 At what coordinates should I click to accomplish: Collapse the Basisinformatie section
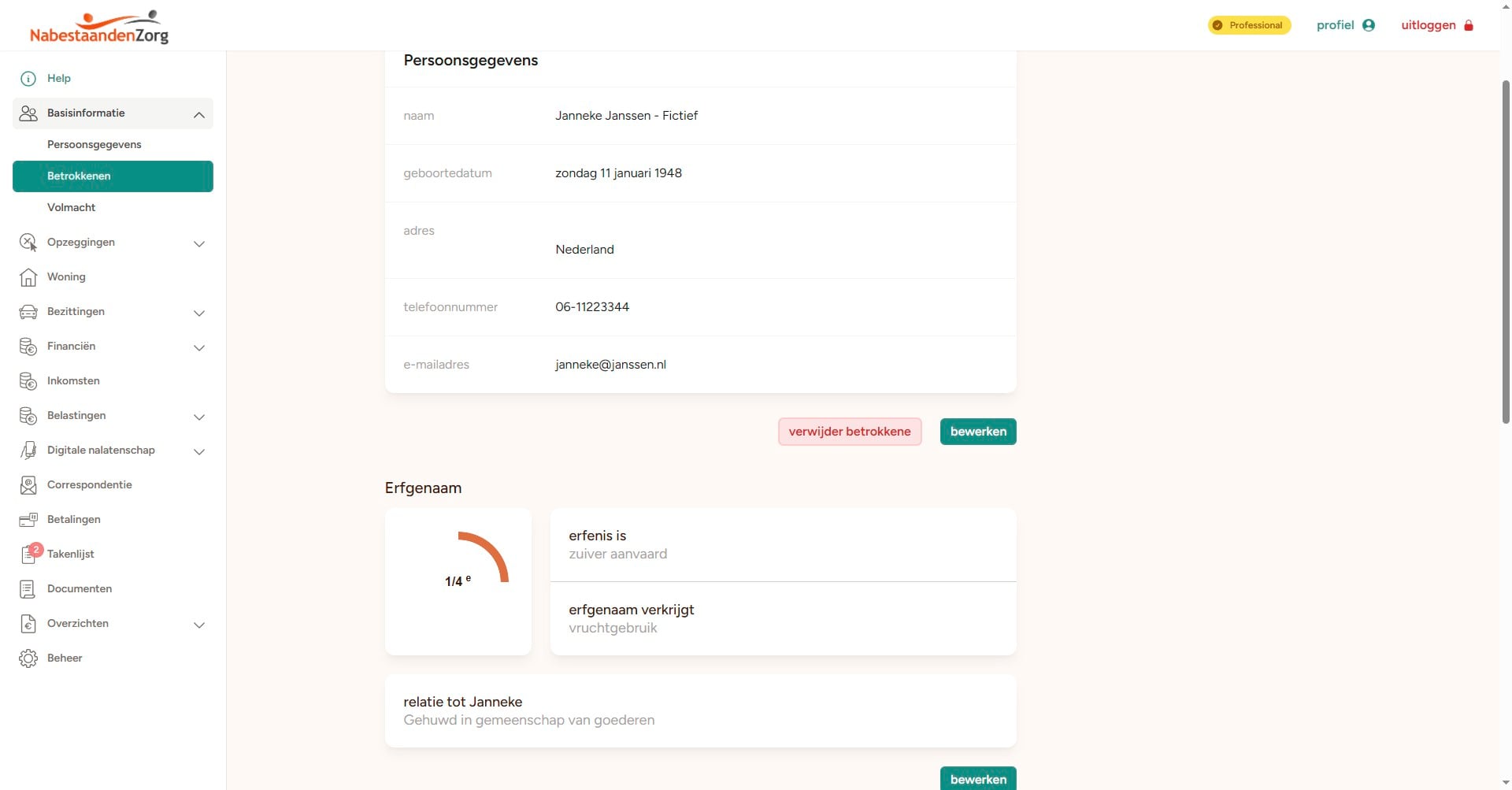[199, 114]
